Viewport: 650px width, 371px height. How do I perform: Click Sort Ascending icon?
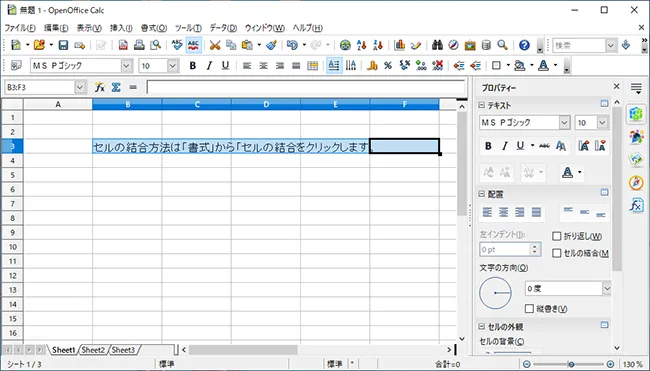click(x=361, y=45)
